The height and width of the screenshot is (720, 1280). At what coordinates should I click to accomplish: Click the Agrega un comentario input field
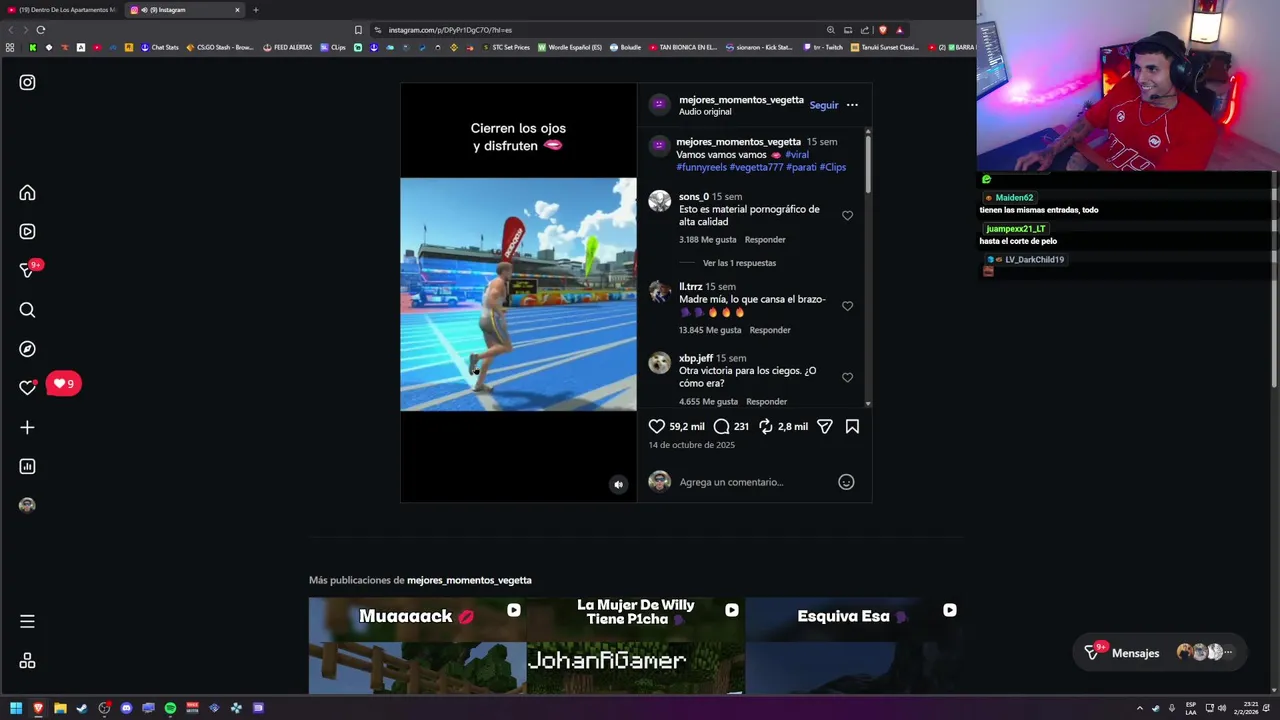[755, 482]
